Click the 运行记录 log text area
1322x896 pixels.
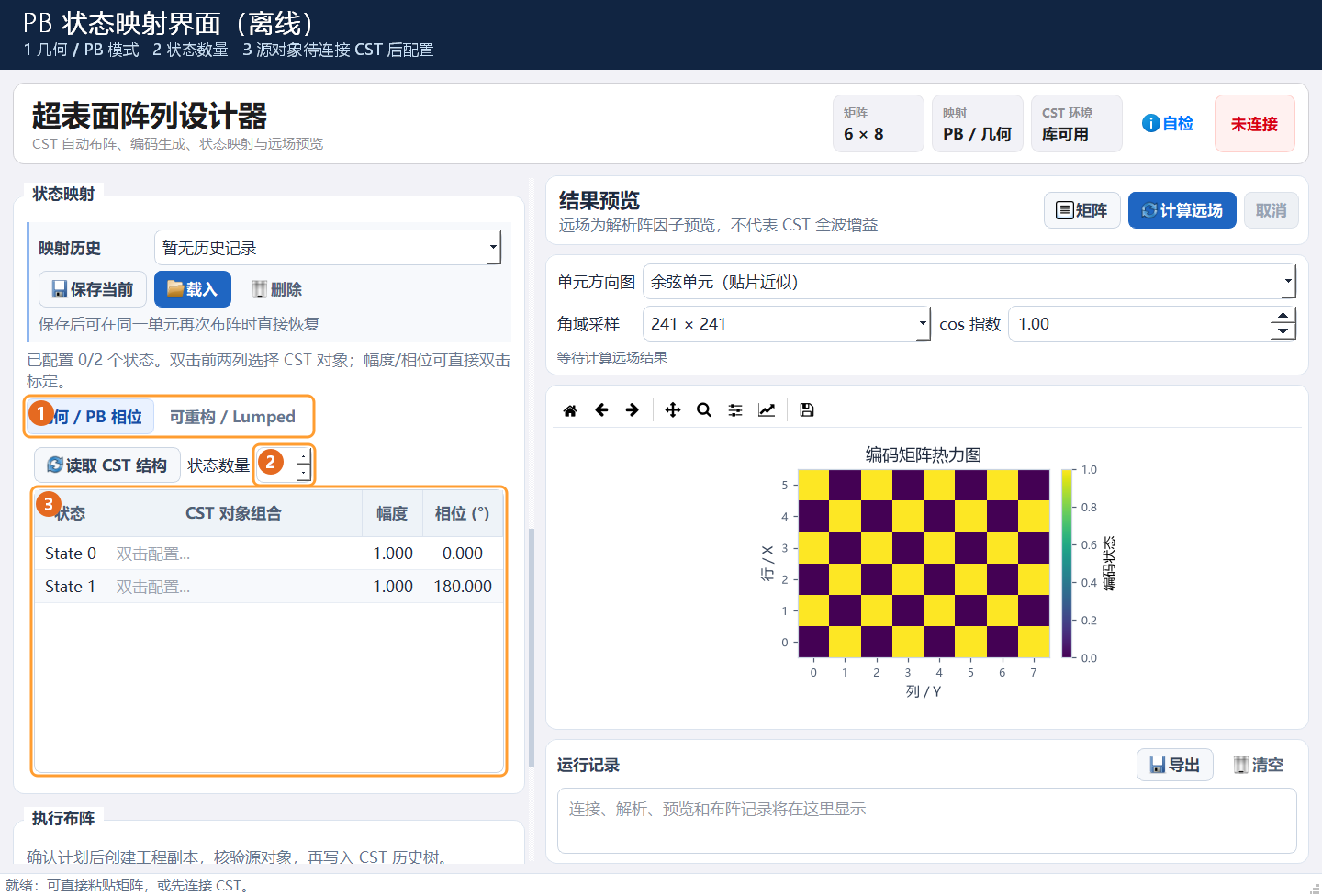click(x=927, y=821)
